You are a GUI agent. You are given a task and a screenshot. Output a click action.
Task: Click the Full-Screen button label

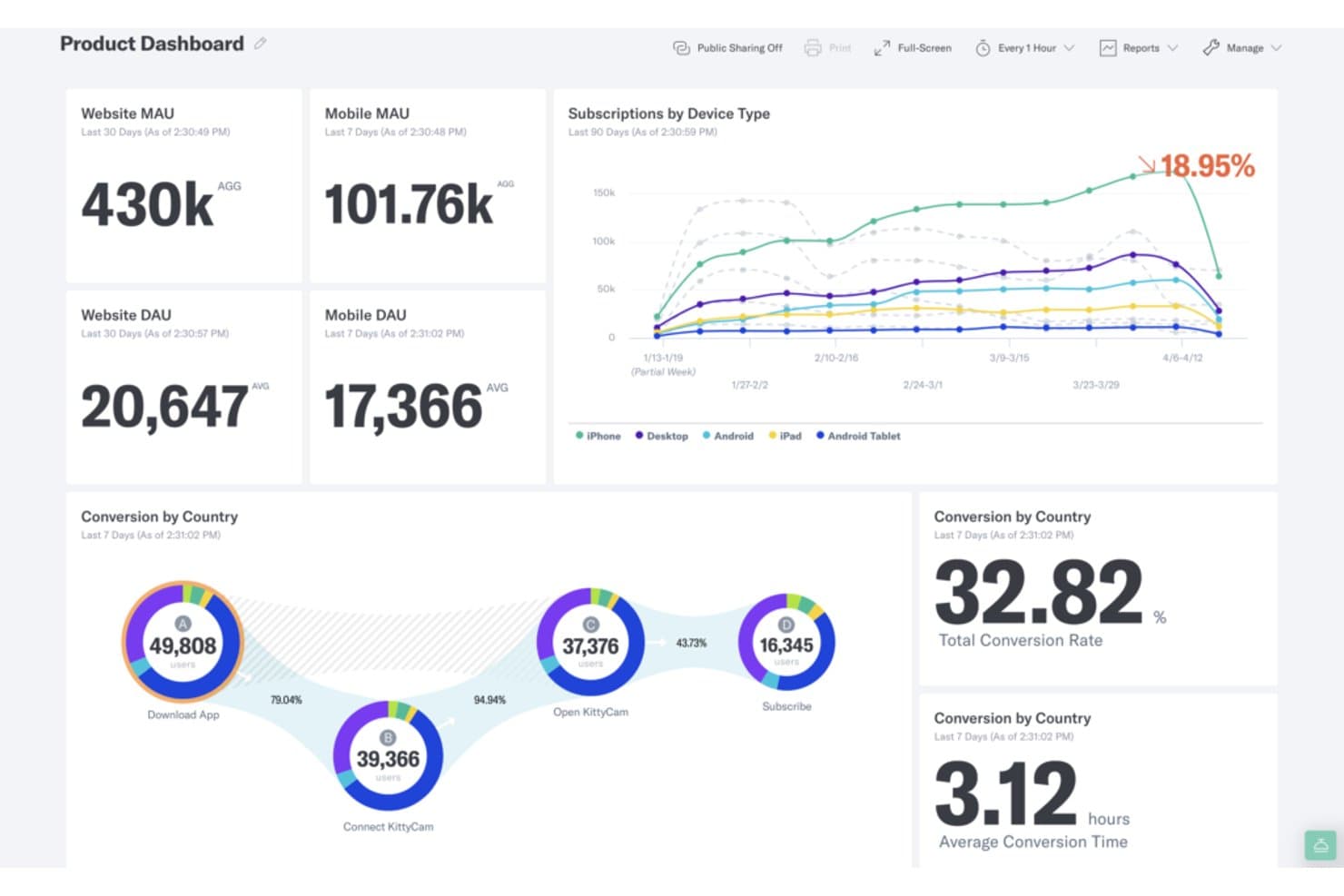(924, 48)
